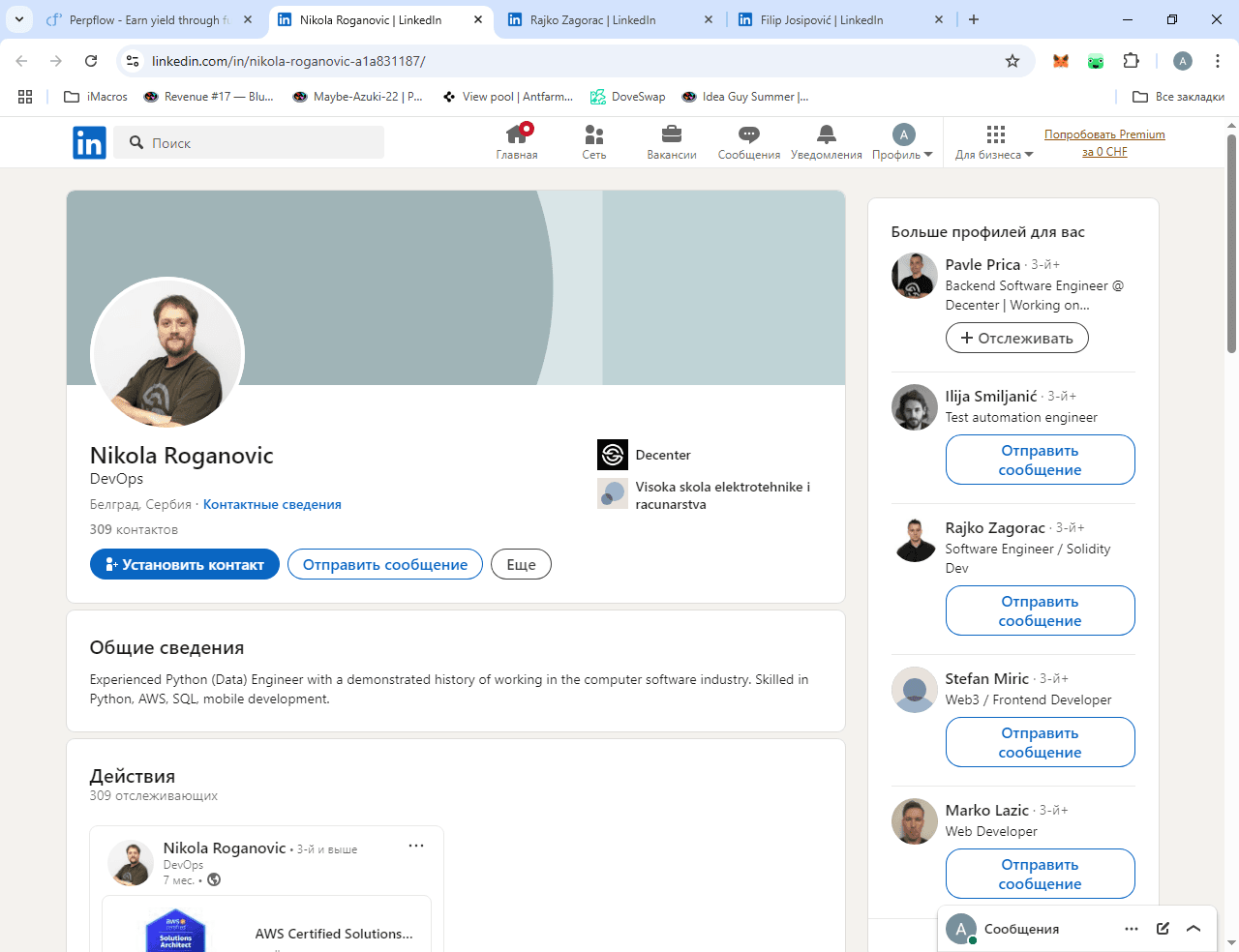The image size is (1239, 952).
Task: Close the Nikola Roganovic tab
Action: 478,19
